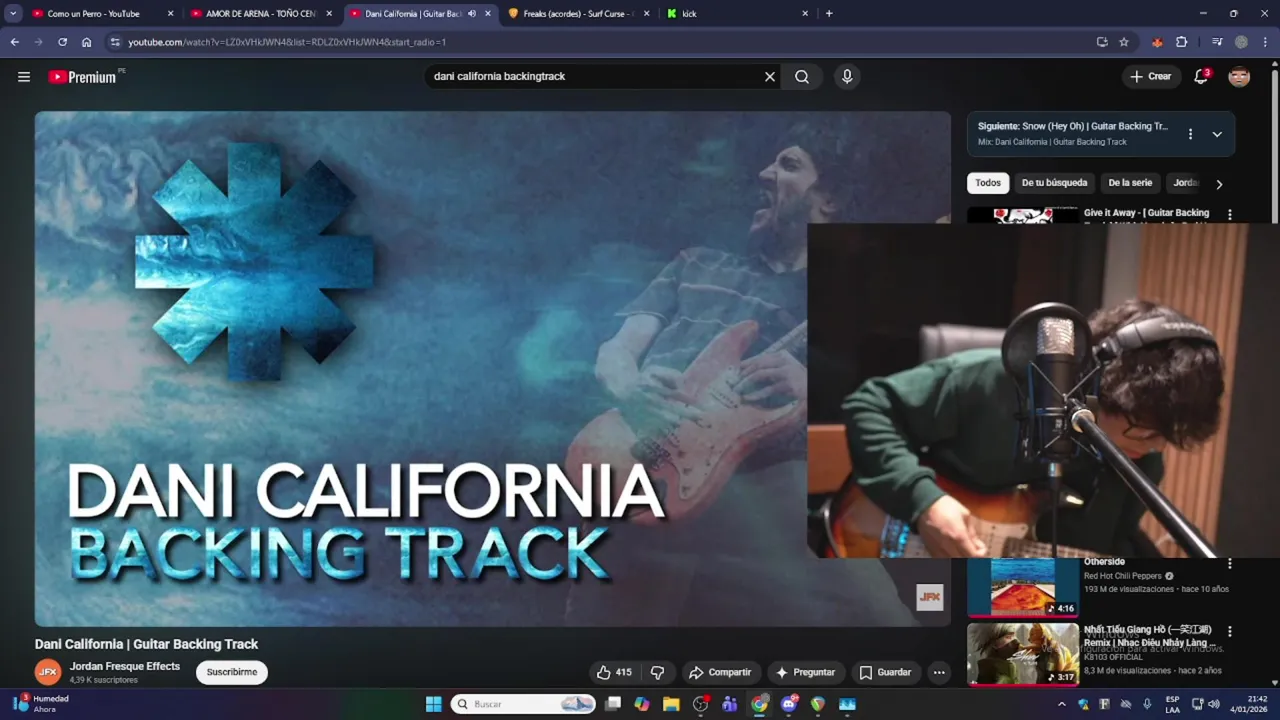Screen dimensions: 1280x720
Task: Dislike the video with thumbs down
Action: pyautogui.click(x=657, y=672)
